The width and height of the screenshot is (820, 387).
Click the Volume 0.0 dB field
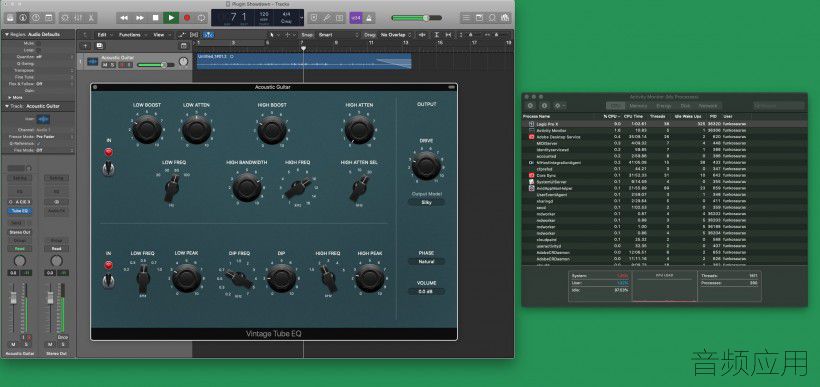click(426, 292)
